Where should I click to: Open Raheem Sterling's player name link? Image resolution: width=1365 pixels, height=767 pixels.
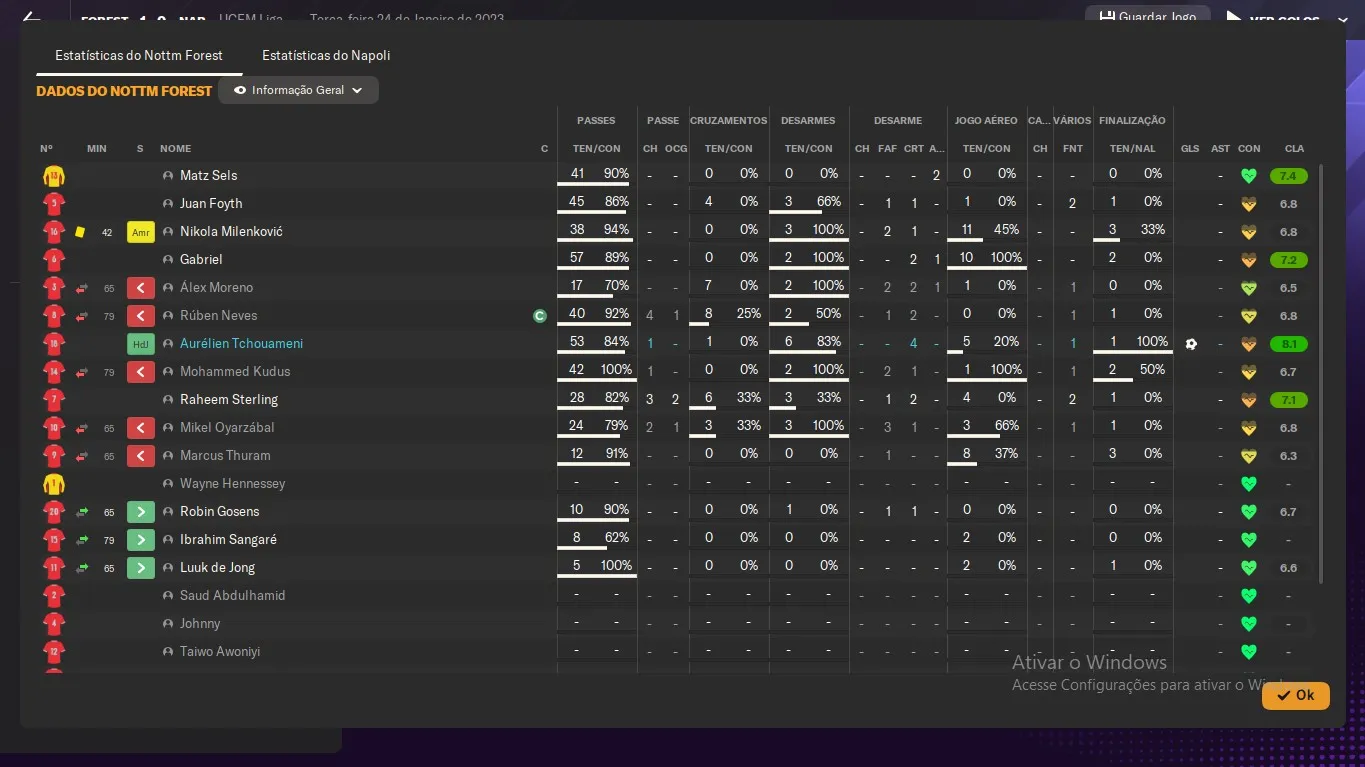point(229,400)
